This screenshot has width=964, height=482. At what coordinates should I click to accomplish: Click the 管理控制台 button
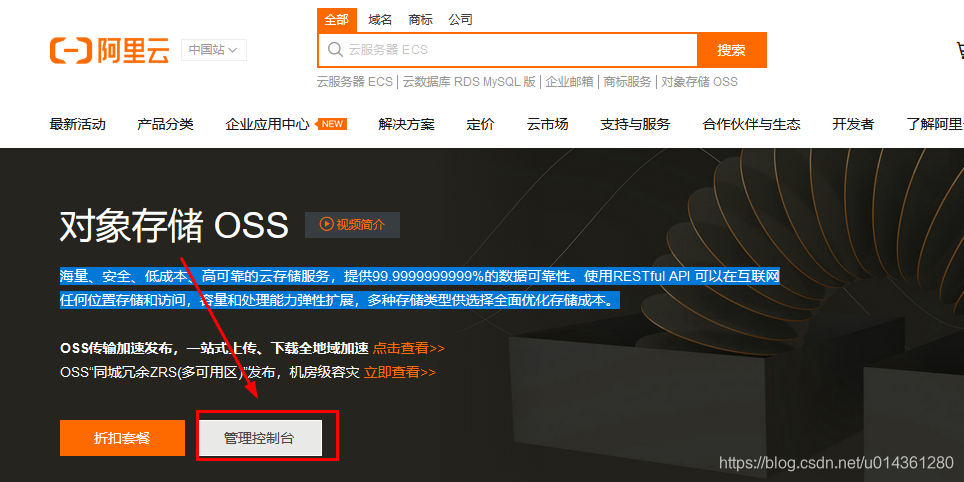[x=259, y=438]
